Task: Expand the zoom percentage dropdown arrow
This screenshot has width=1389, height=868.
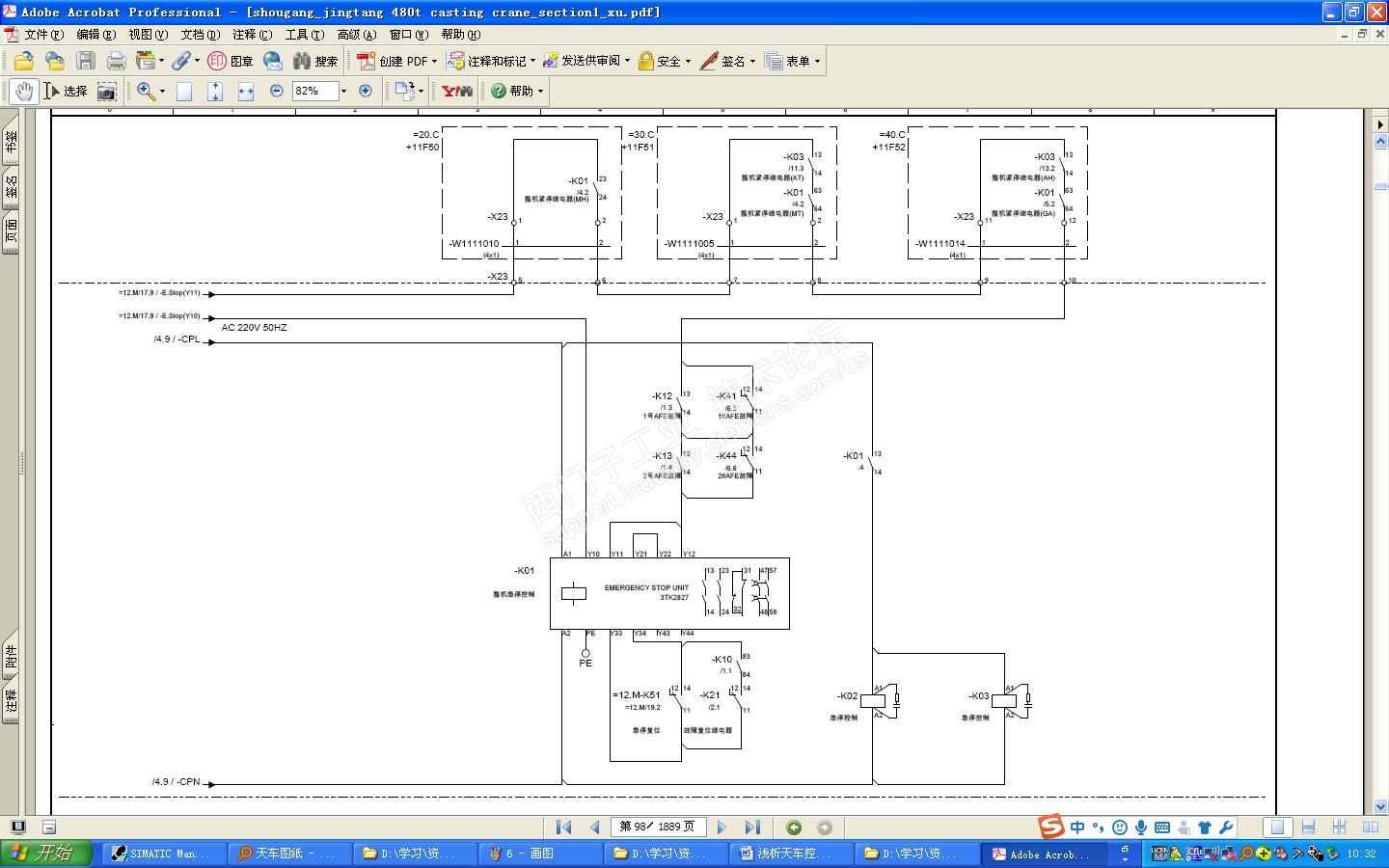Action: [343, 91]
